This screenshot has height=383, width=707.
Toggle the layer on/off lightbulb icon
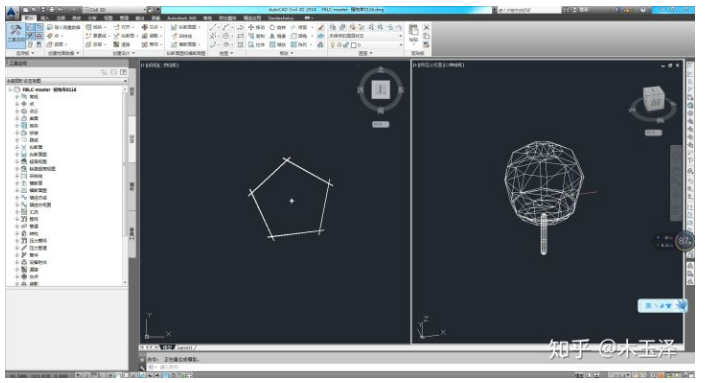[333, 45]
